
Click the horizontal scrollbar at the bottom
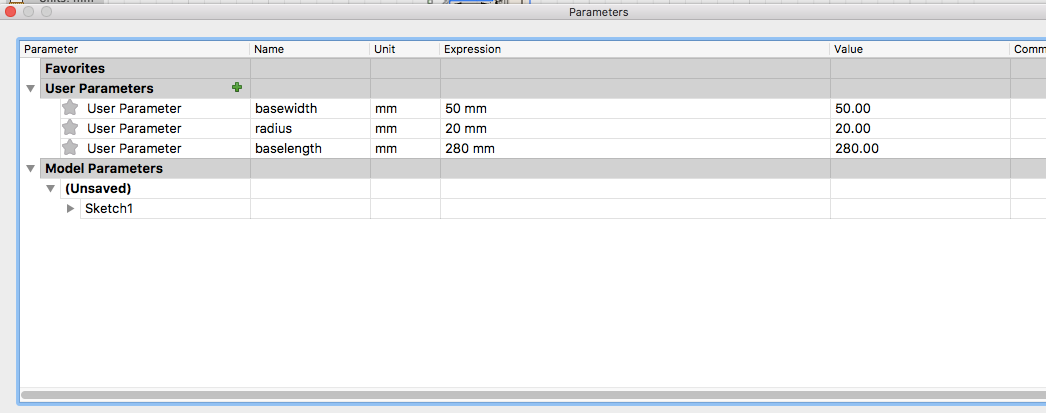click(x=533, y=395)
